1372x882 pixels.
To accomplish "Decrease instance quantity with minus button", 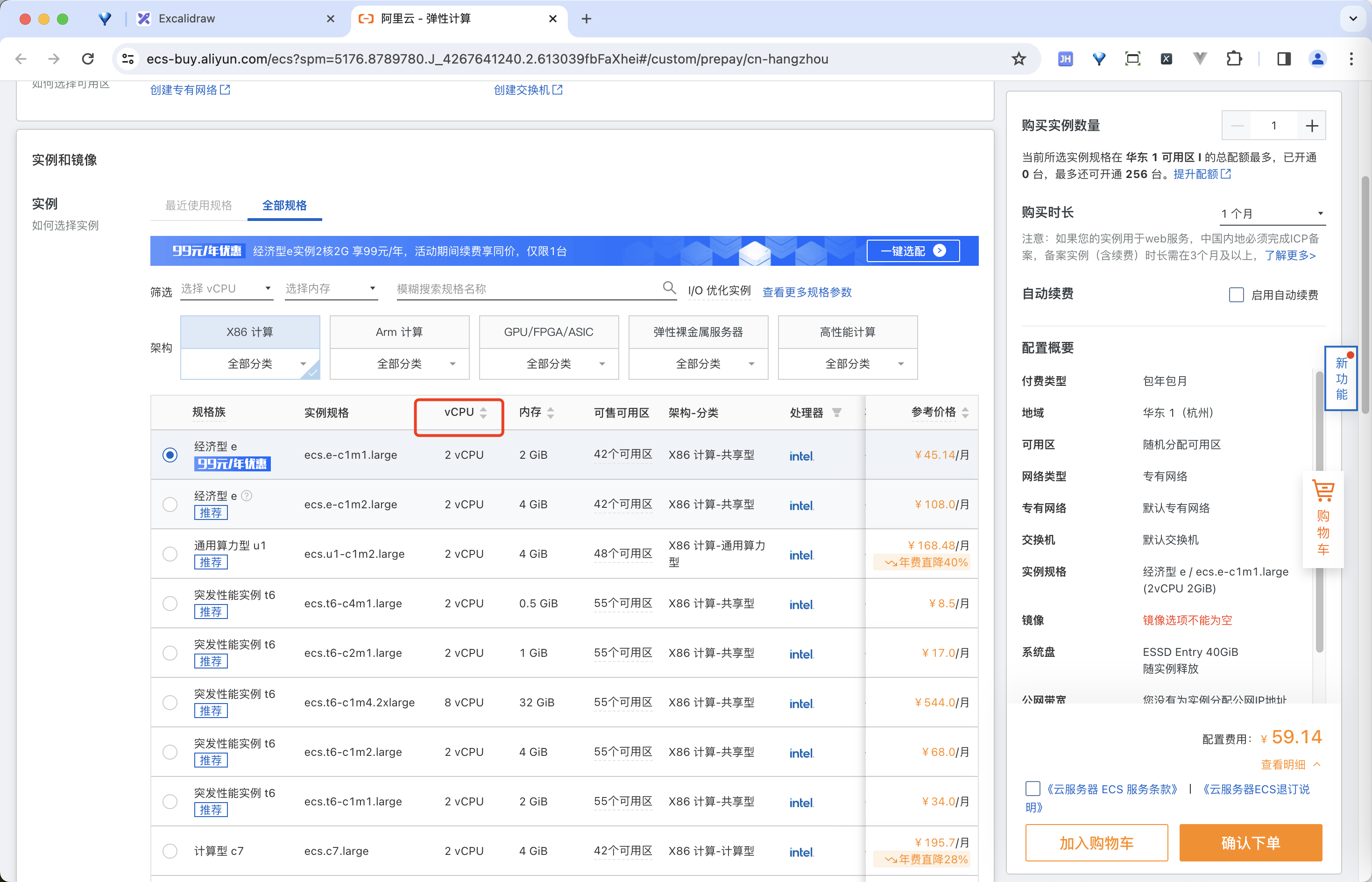I will [1237, 125].
